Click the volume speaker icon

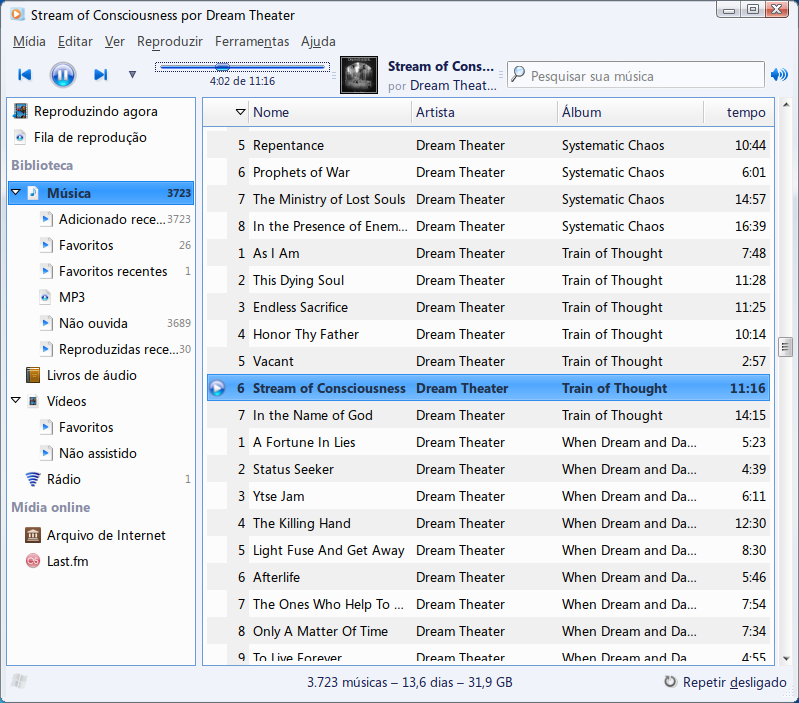tap(779, 75)
